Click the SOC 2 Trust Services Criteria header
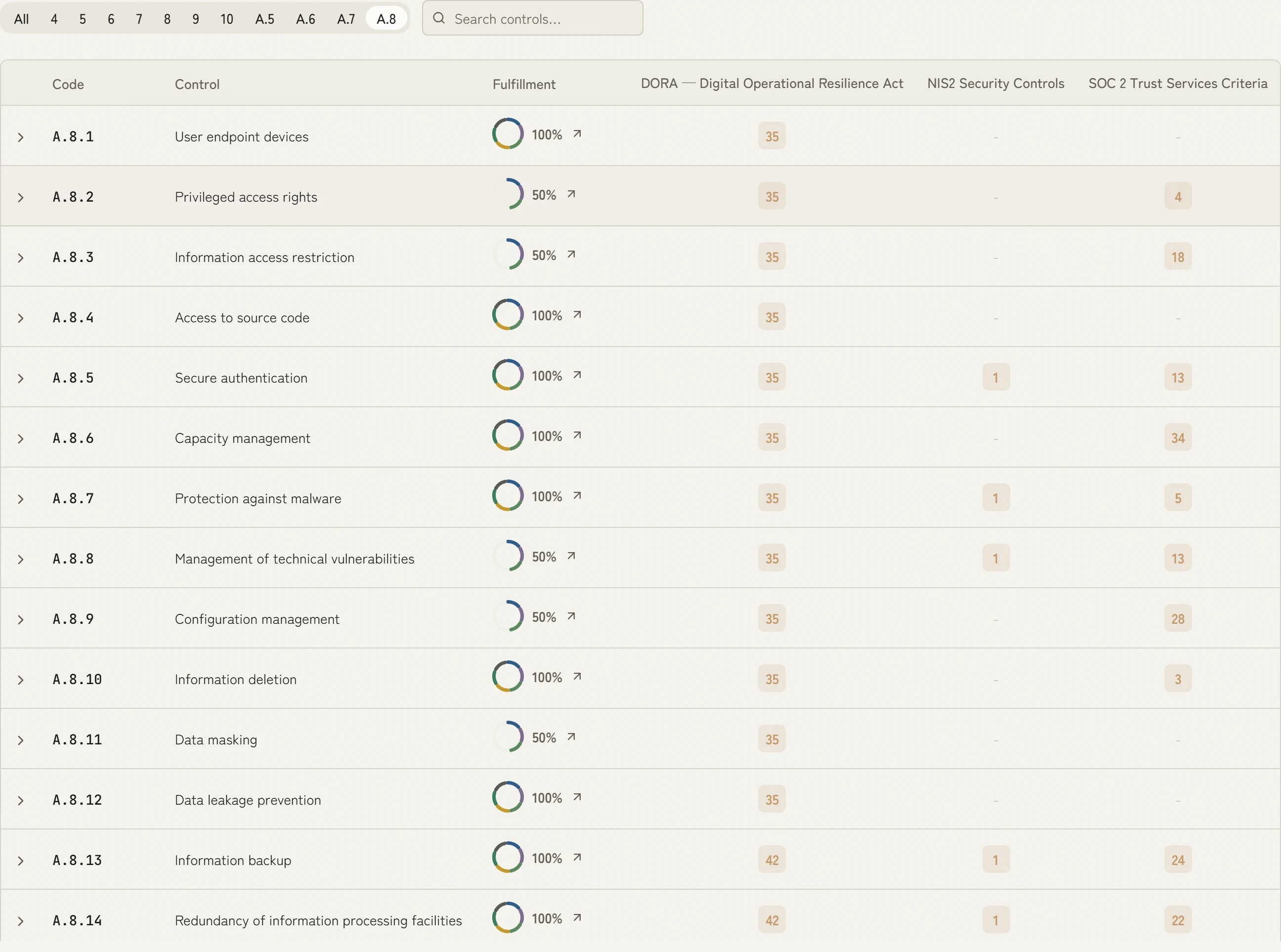 1178,84
